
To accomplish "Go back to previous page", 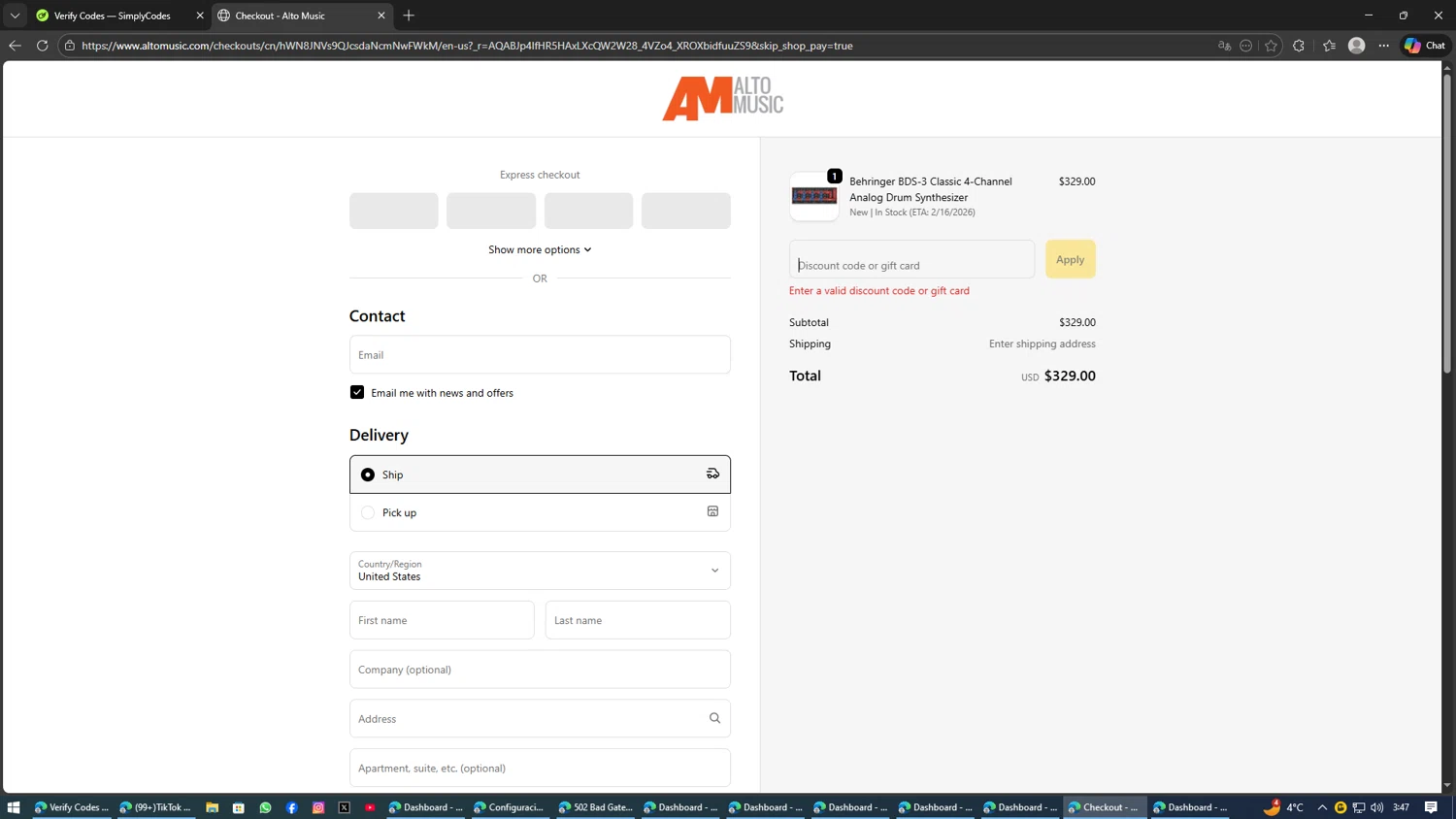I will click(x=15, y=46).
